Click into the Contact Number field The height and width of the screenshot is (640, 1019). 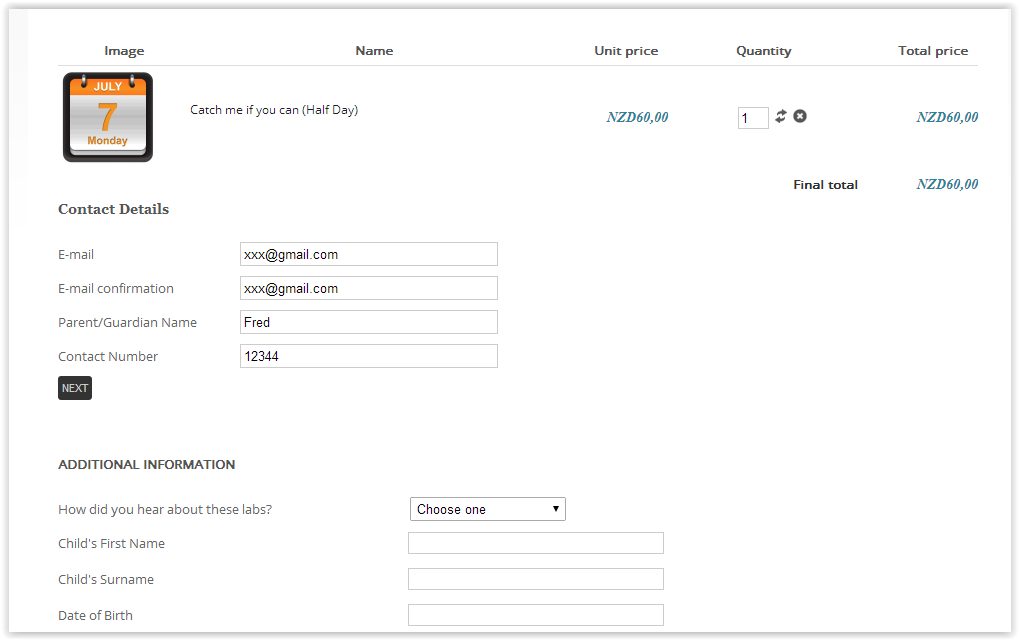(368, 356)
